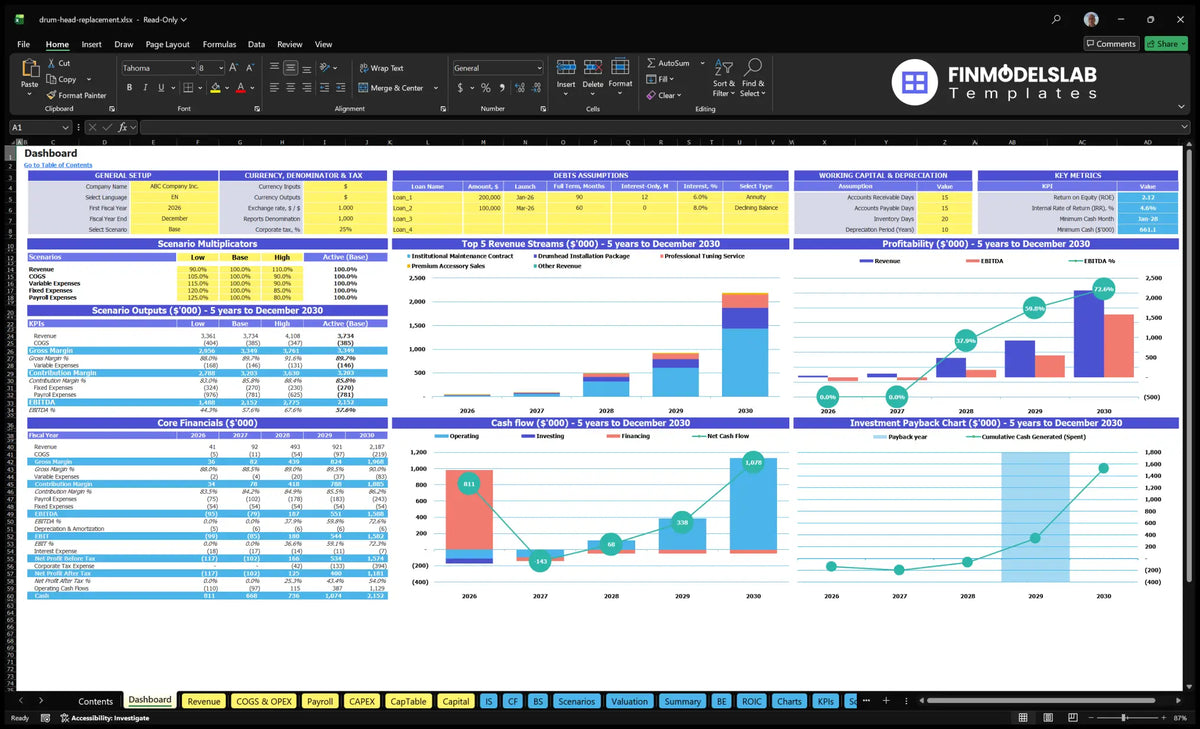Image resolution: width=1200 pixels, height=729 pixels.
Task: Follow Go to Table of Contents link
Action: pos(58,164)
